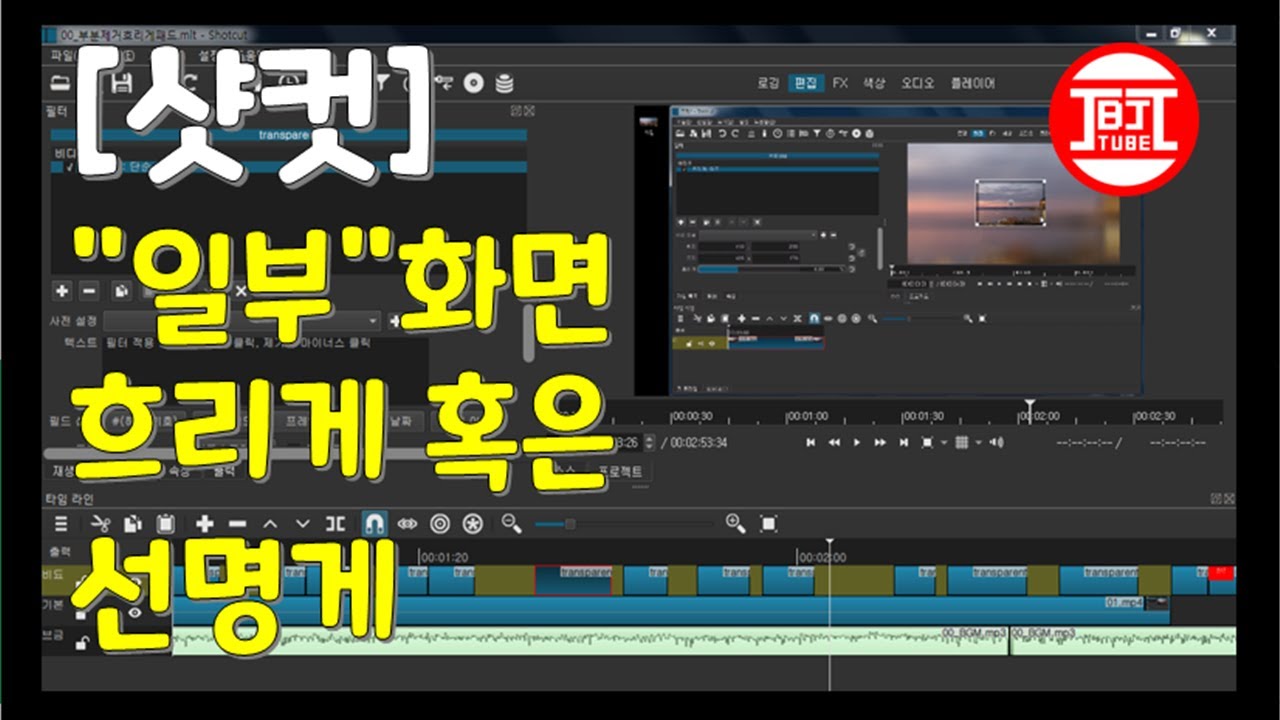
Task: Overwrite the clip with down chevron icon
Action: (303, 523)
